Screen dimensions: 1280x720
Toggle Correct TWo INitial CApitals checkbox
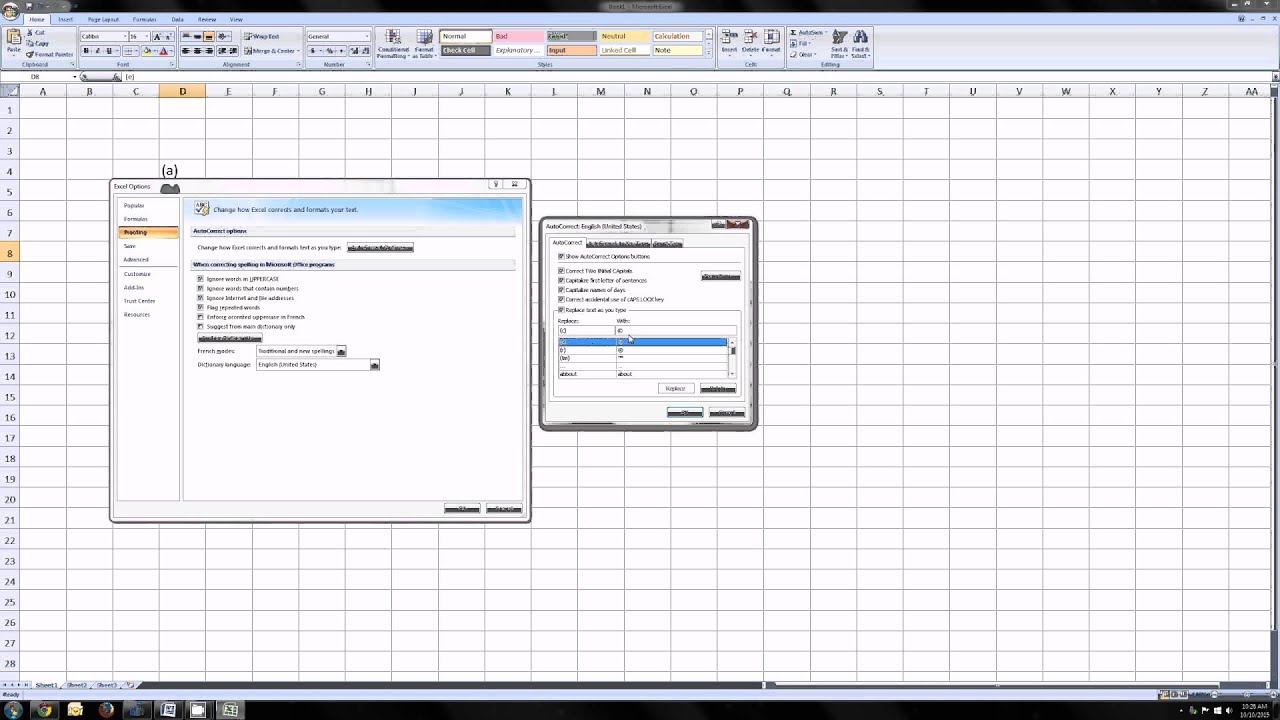pos(561,271)
